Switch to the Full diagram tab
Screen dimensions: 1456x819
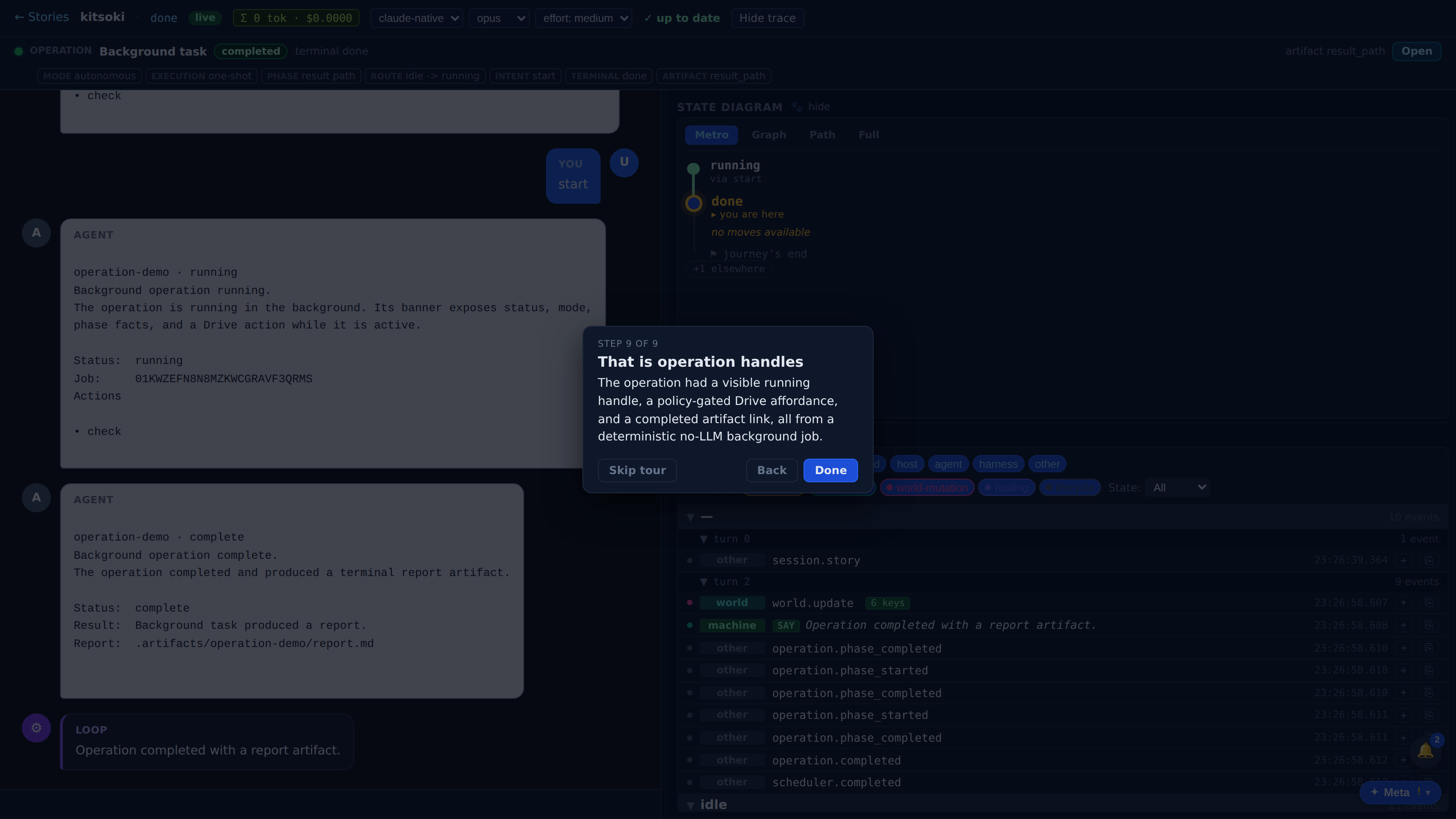point(868,135)
